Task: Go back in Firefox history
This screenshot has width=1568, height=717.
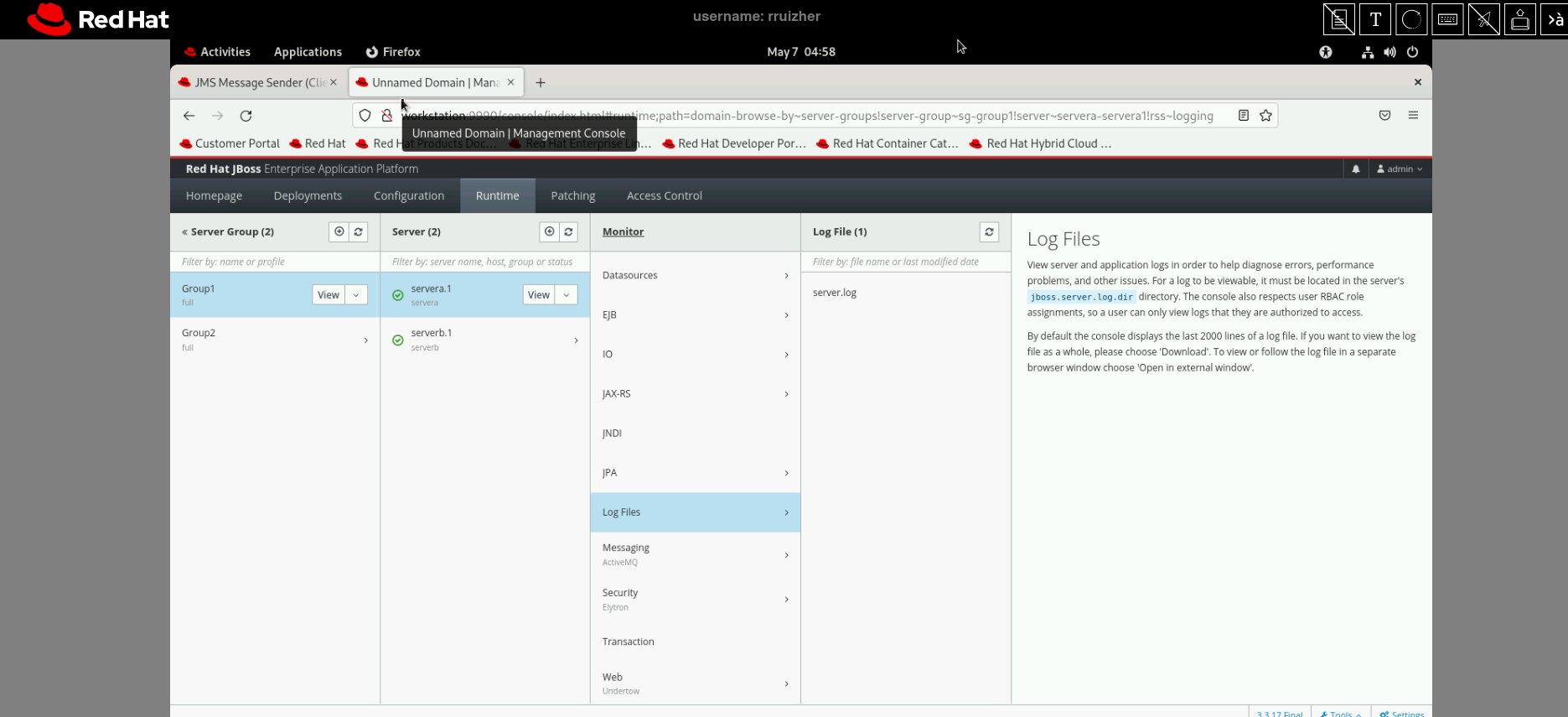Action: coord(189,116)
